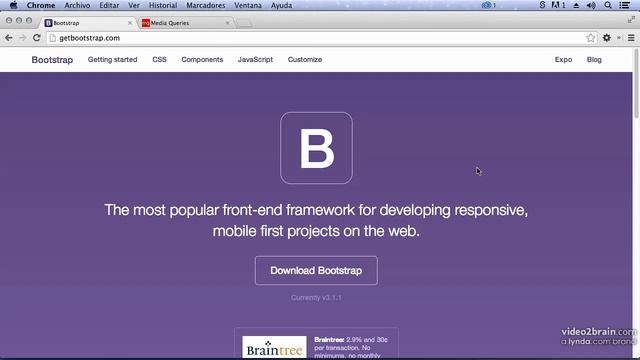Image resolution: width=640 pixels, height=360 pixels.
Task: Open a new tab button
Action: tap(244, 23)
